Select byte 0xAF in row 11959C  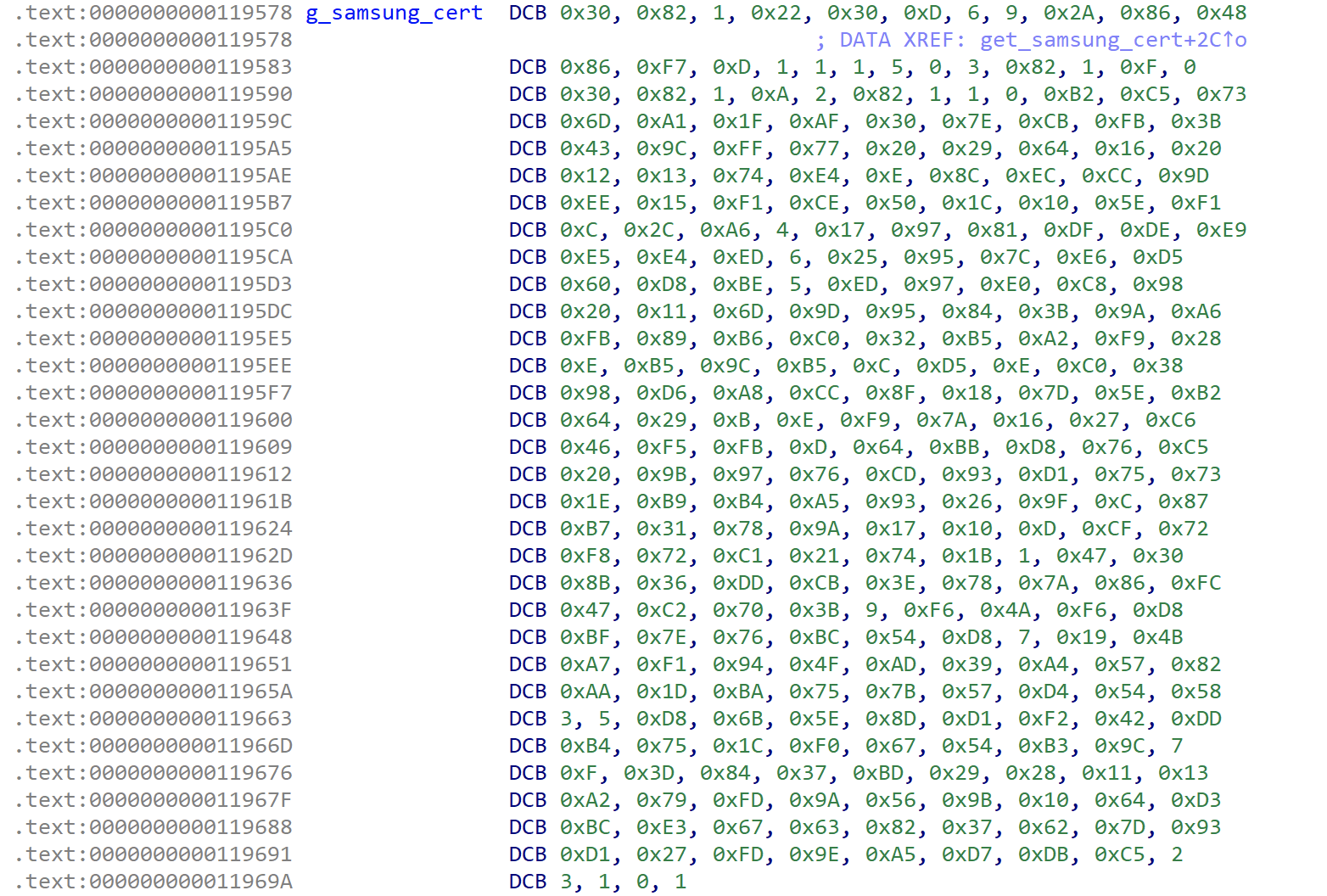point(815,121)
